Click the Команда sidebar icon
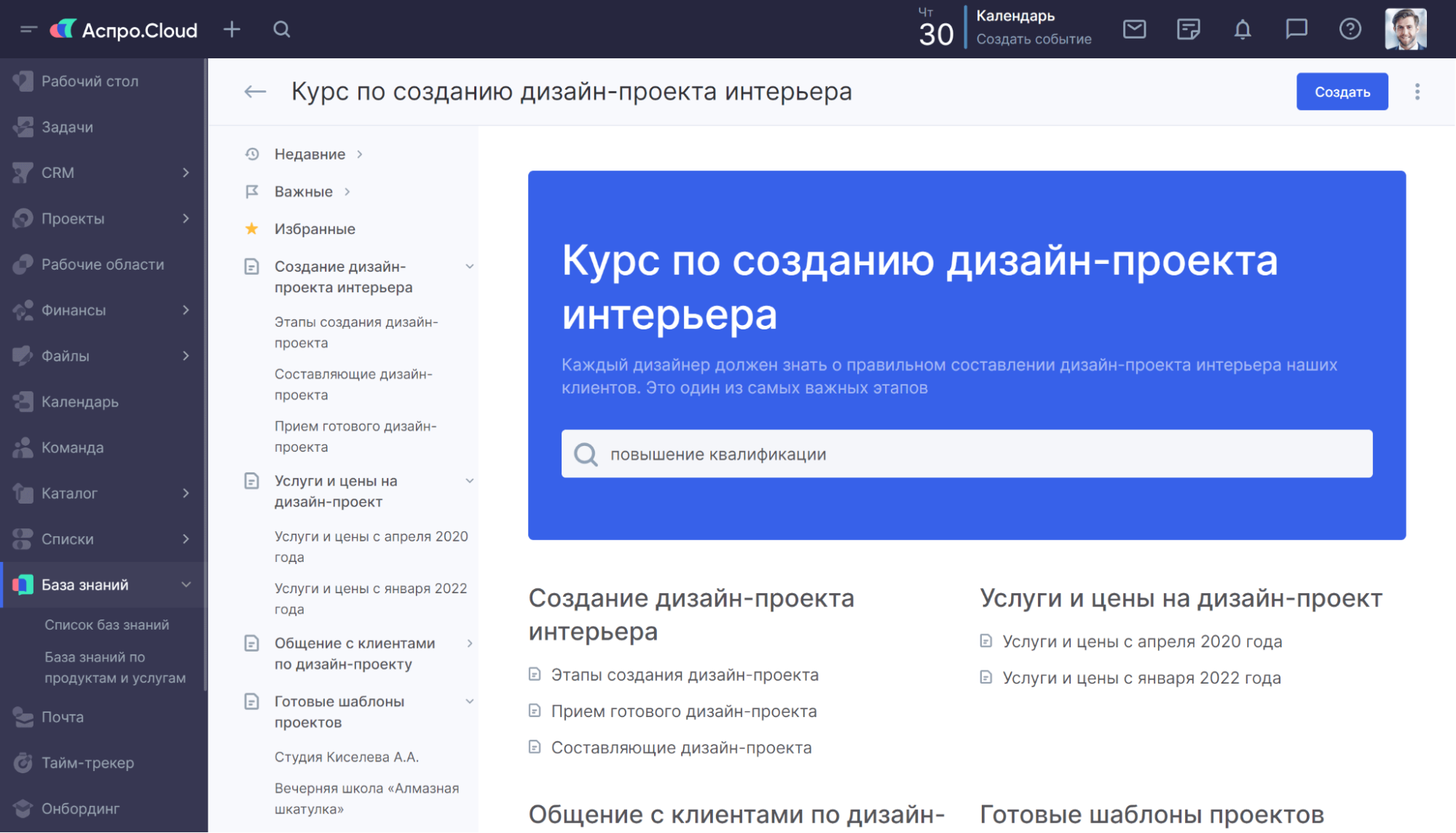 [x=23, y=447]
